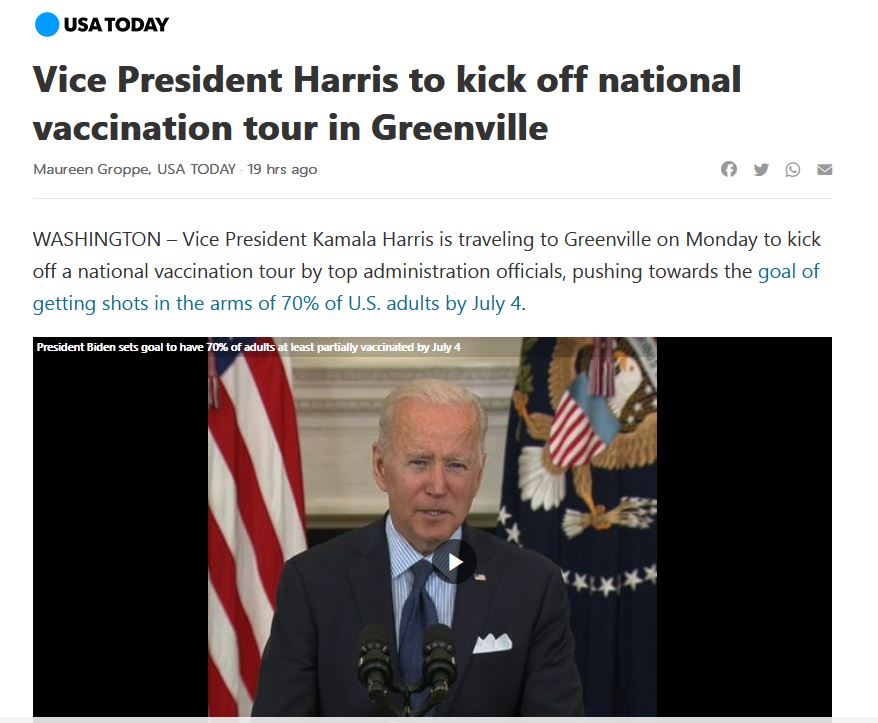Share the story through WhatsApp icon
The width and height of the screenshot is (878, 723).
(x=792, y=169)
